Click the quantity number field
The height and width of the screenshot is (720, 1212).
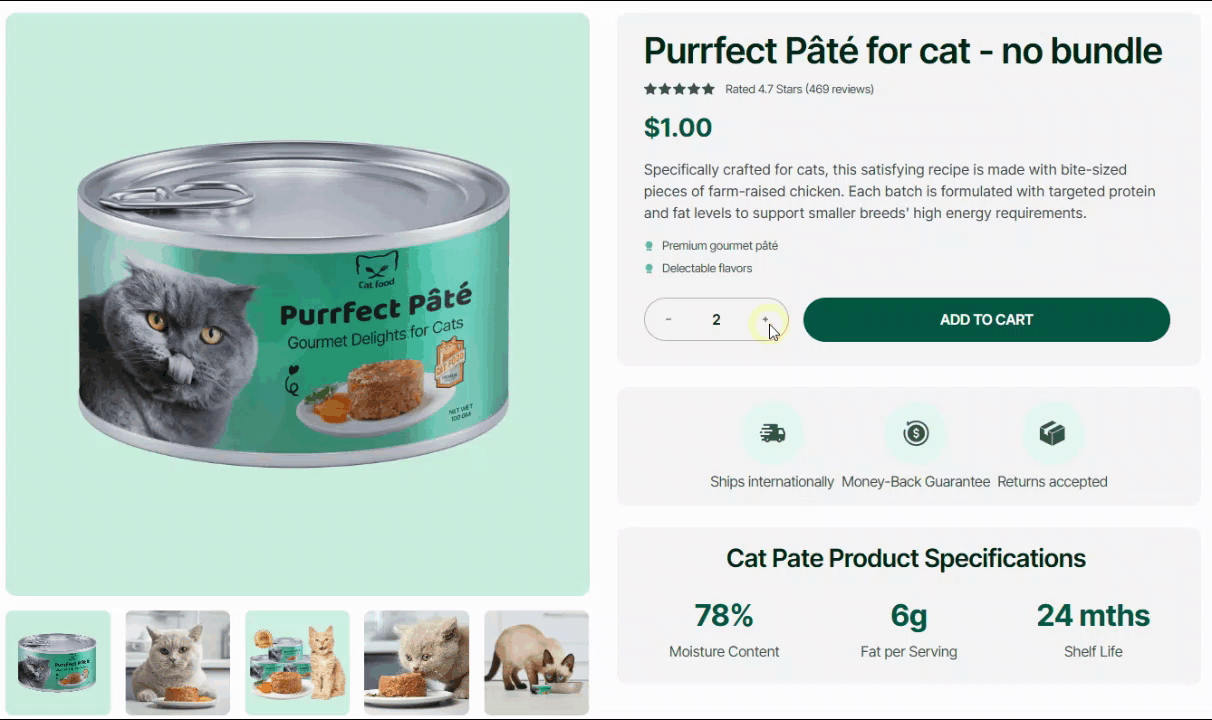[716, 320]
